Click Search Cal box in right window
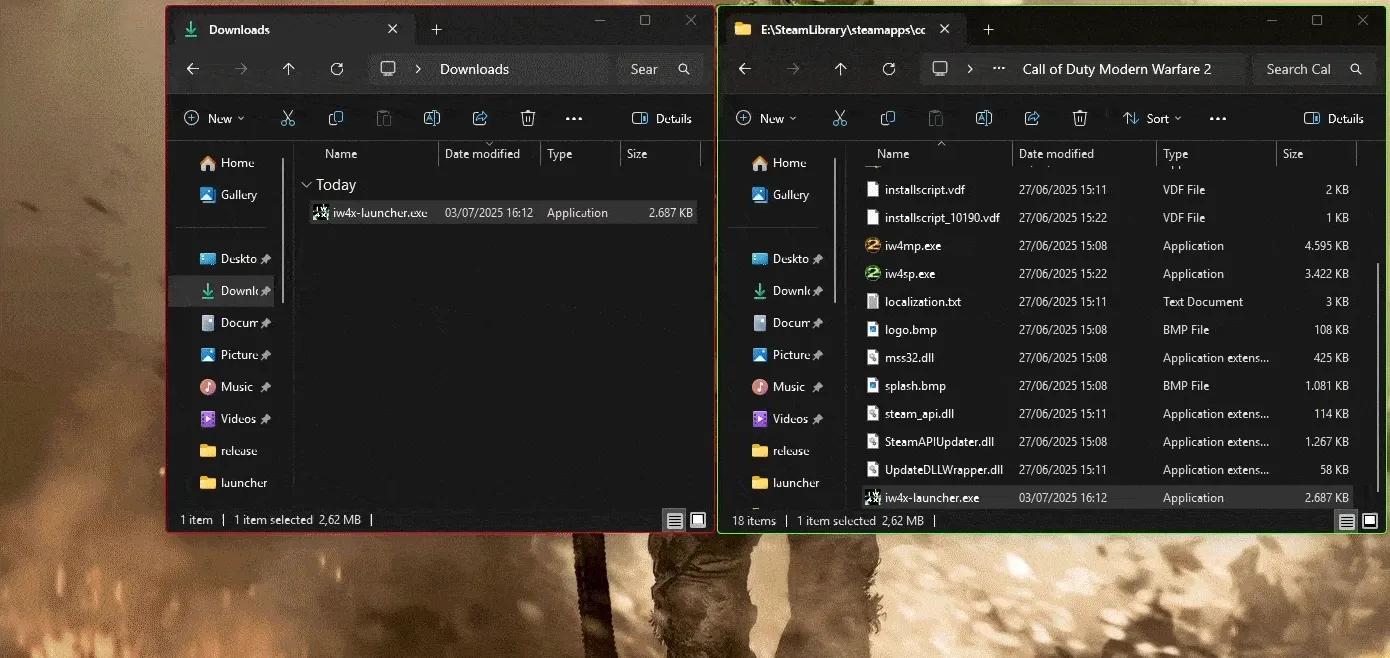 point(1314,69)
